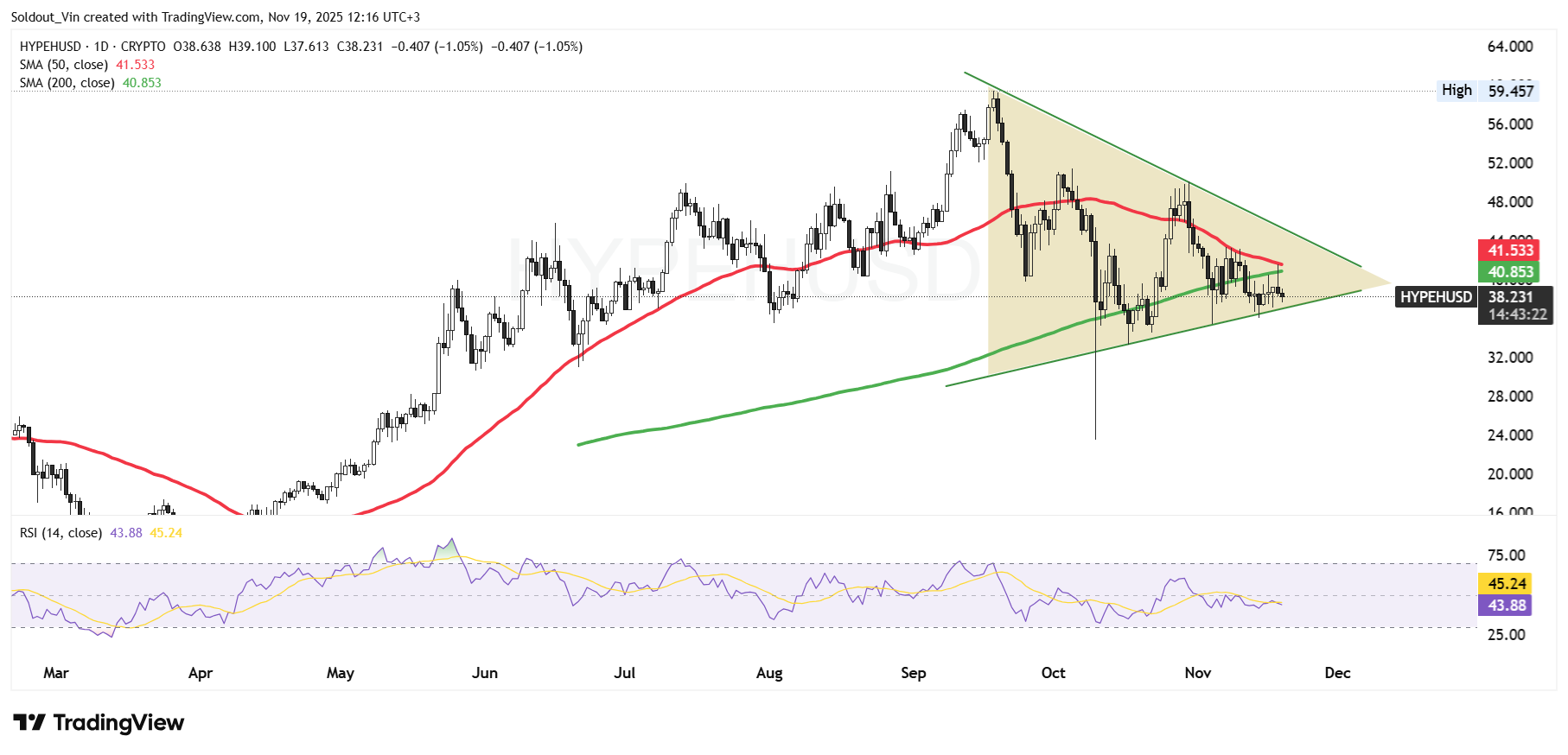The width and height of the screenshot is (1568, 755).
Task: Click the Mar label on time axis
Action: [56, 673]
